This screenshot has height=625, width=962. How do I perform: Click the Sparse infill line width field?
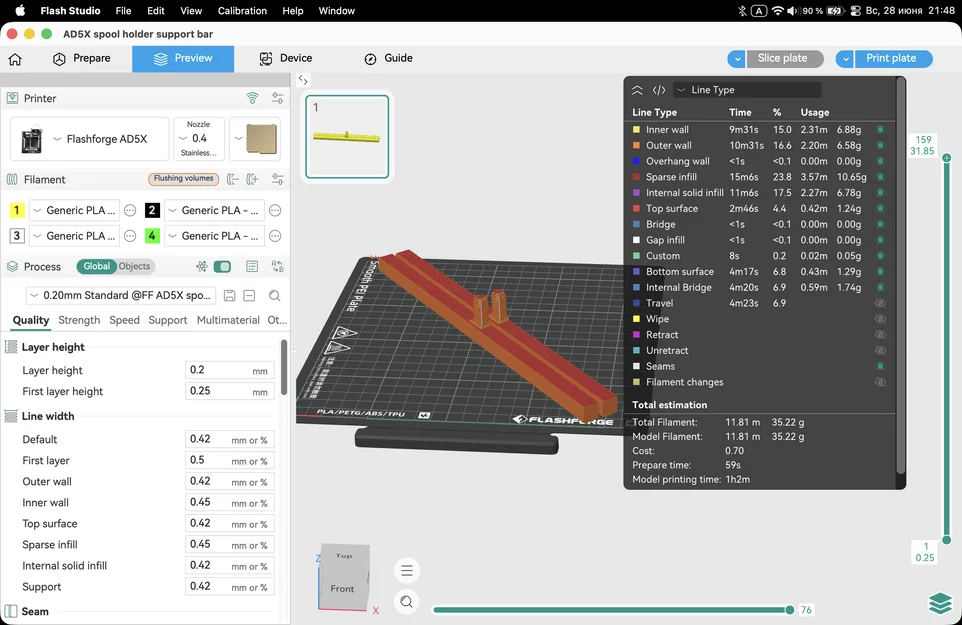(229, 545)
